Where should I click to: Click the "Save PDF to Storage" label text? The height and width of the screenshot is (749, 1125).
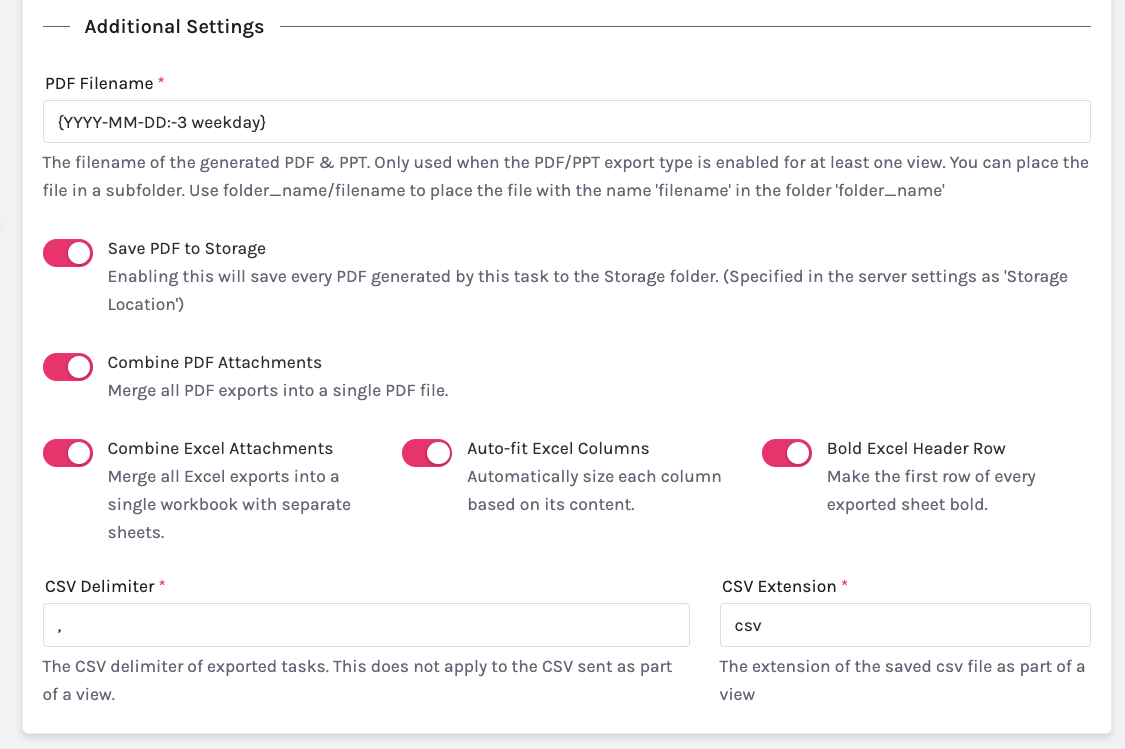(x=186, y=248)
